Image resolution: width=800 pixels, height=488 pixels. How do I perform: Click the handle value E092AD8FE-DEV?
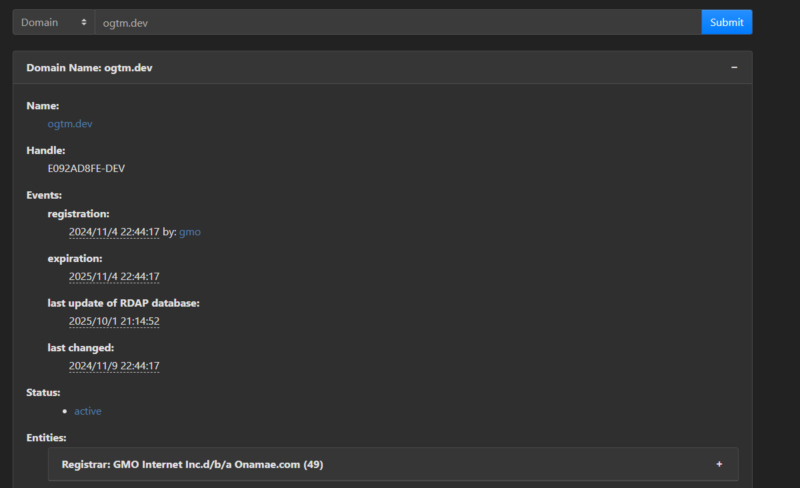(87, 168)
